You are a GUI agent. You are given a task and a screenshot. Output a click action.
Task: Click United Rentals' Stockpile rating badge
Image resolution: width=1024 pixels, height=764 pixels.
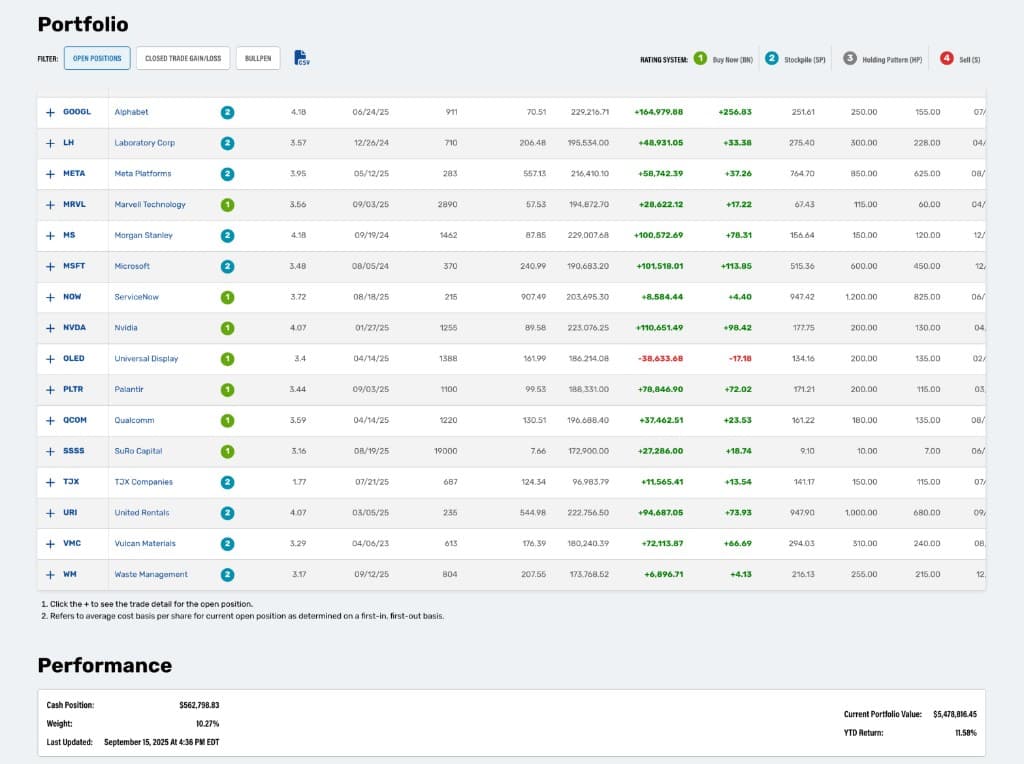[x=227, y=513]
